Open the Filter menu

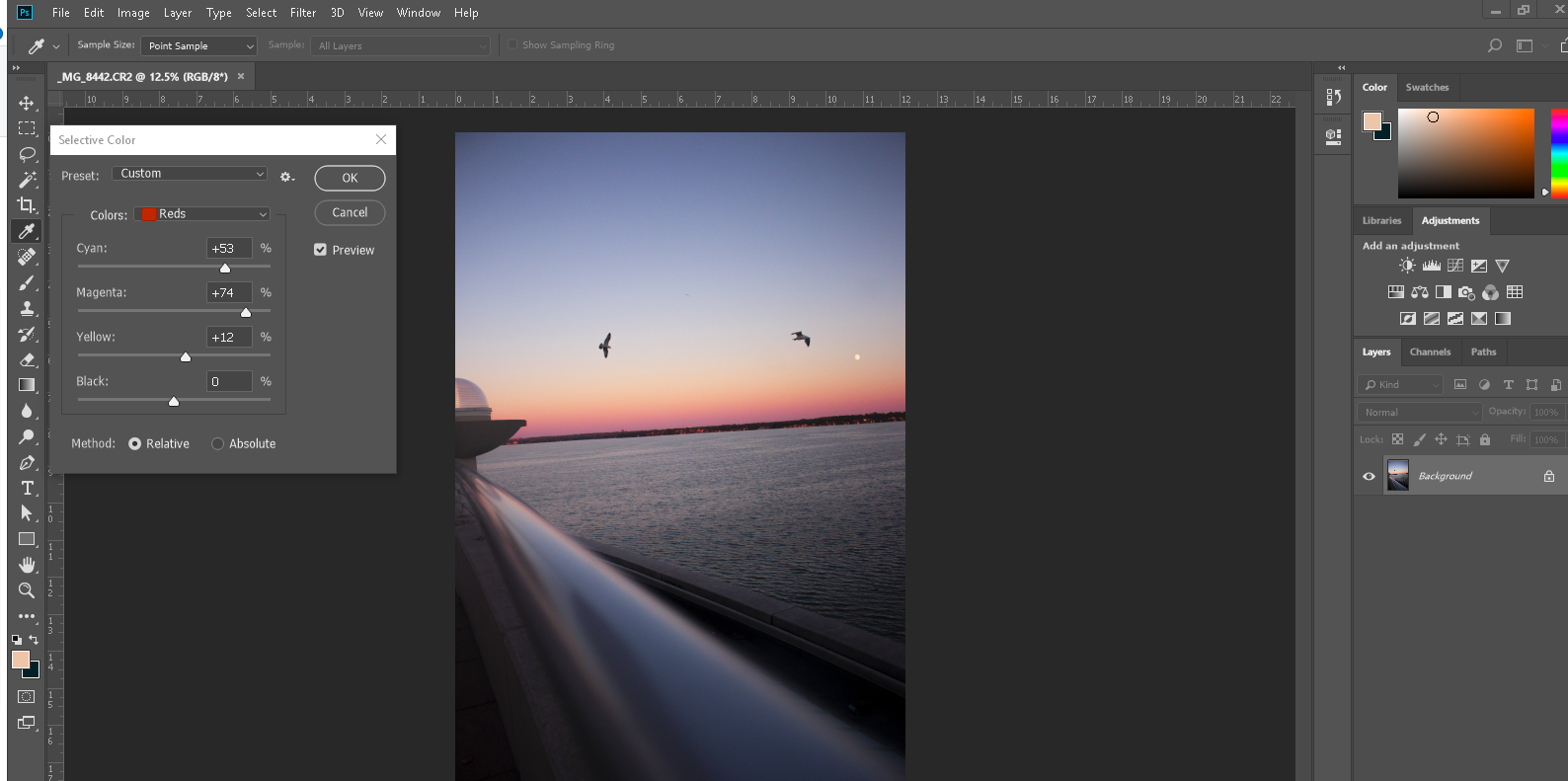(x=302, y=13)
